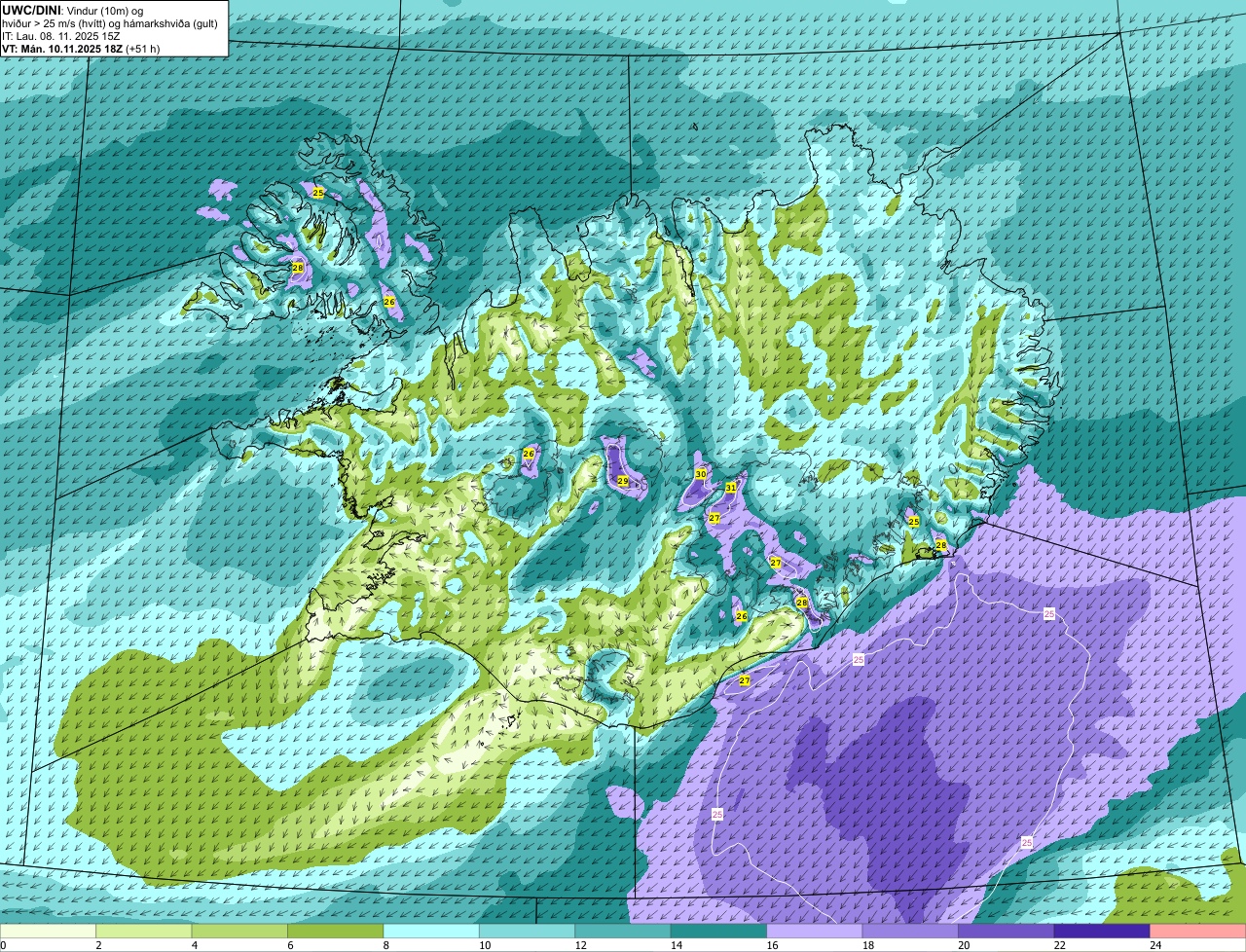This screenshot has width=1246, height=952.
Task: Click the 0–2 m/s pale yellow legend swatch
Action: (x=50, y=932)
